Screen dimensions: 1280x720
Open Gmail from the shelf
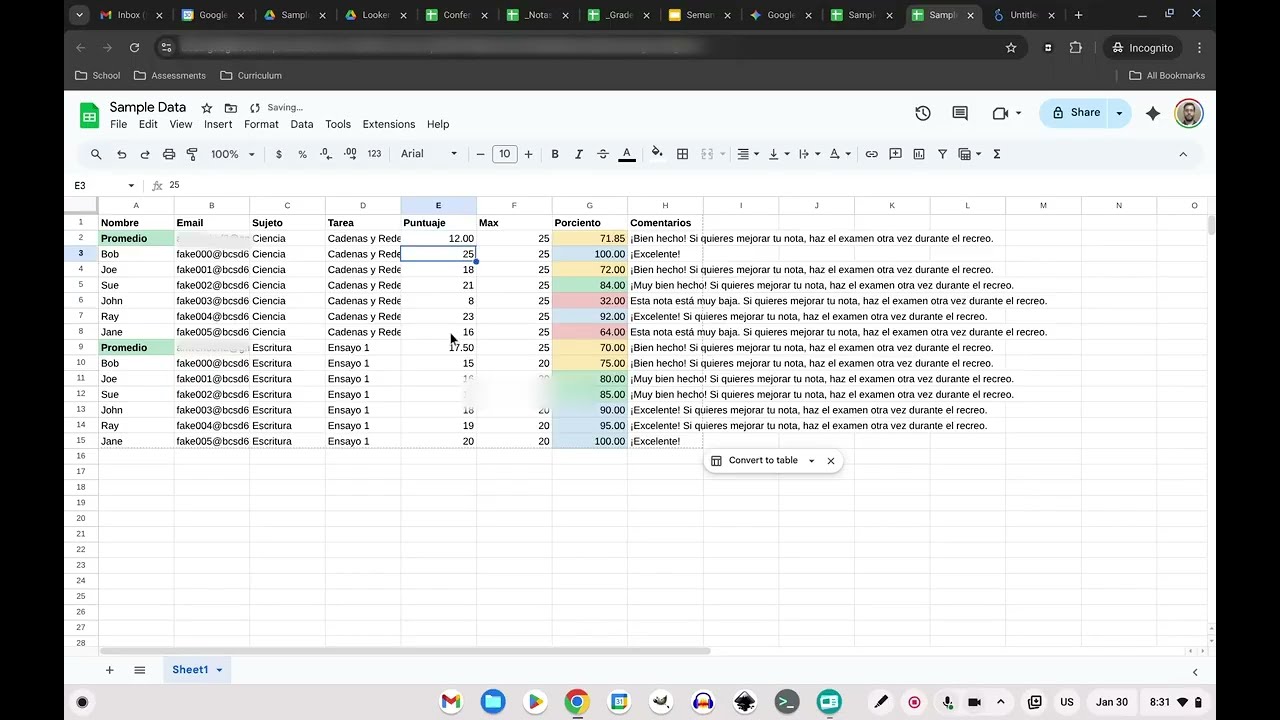pos(451,702)
